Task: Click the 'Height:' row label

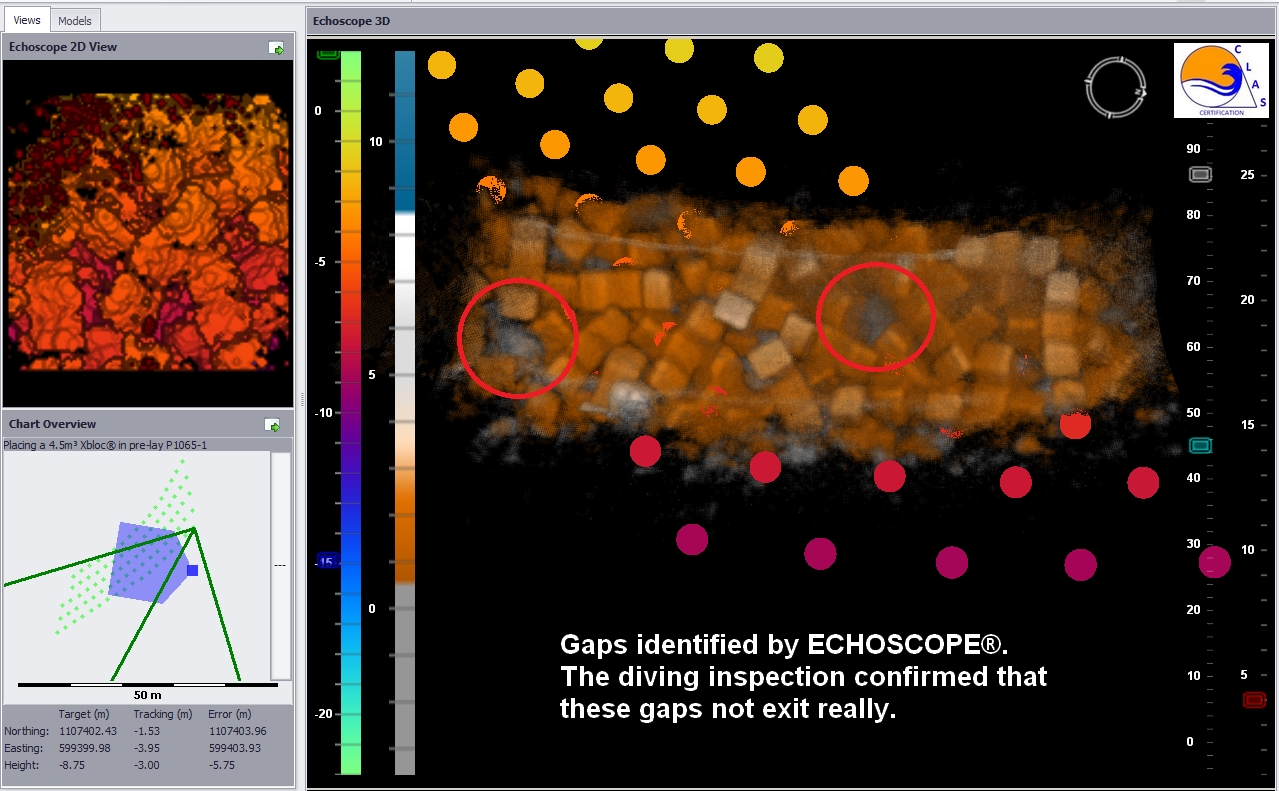Action: pos(20,765)
